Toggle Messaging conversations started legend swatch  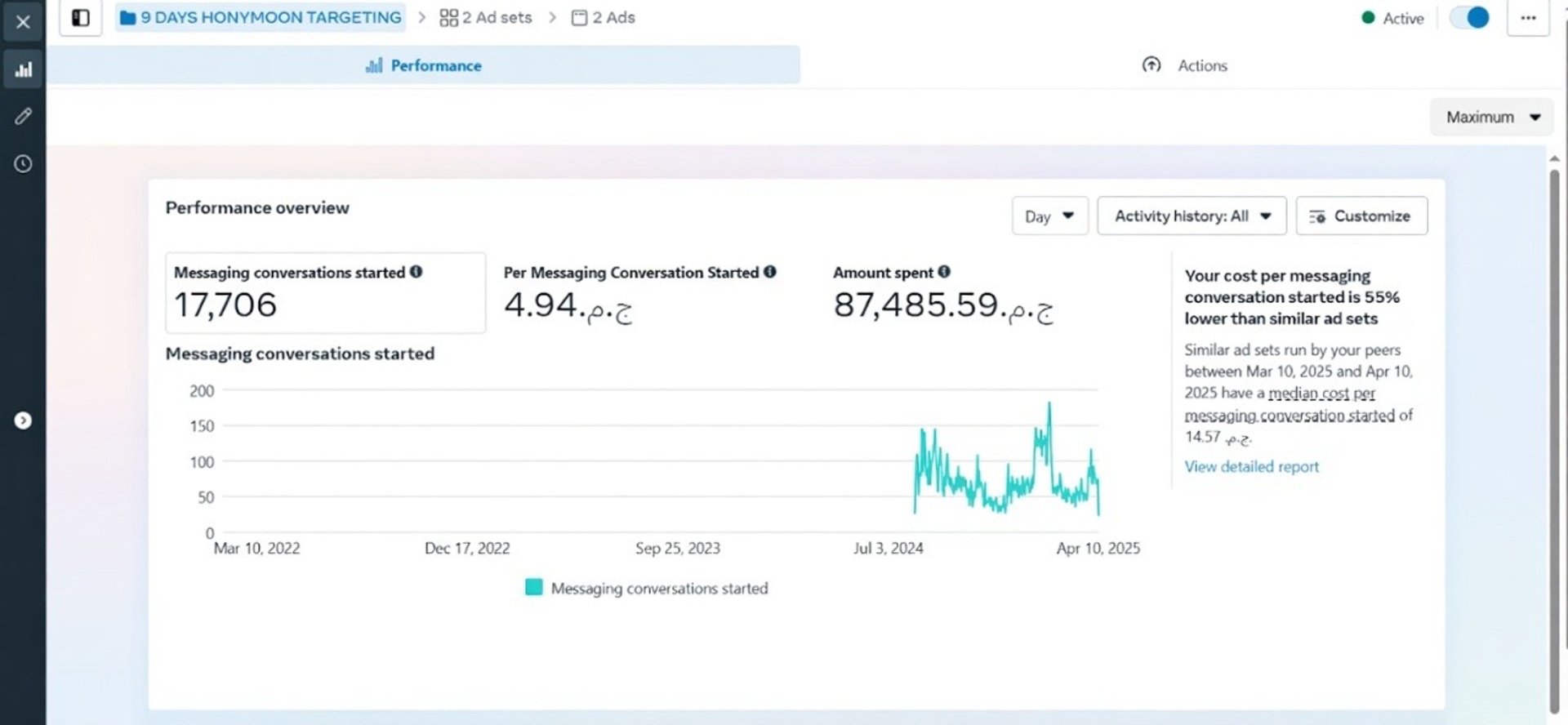click(533, 587)
